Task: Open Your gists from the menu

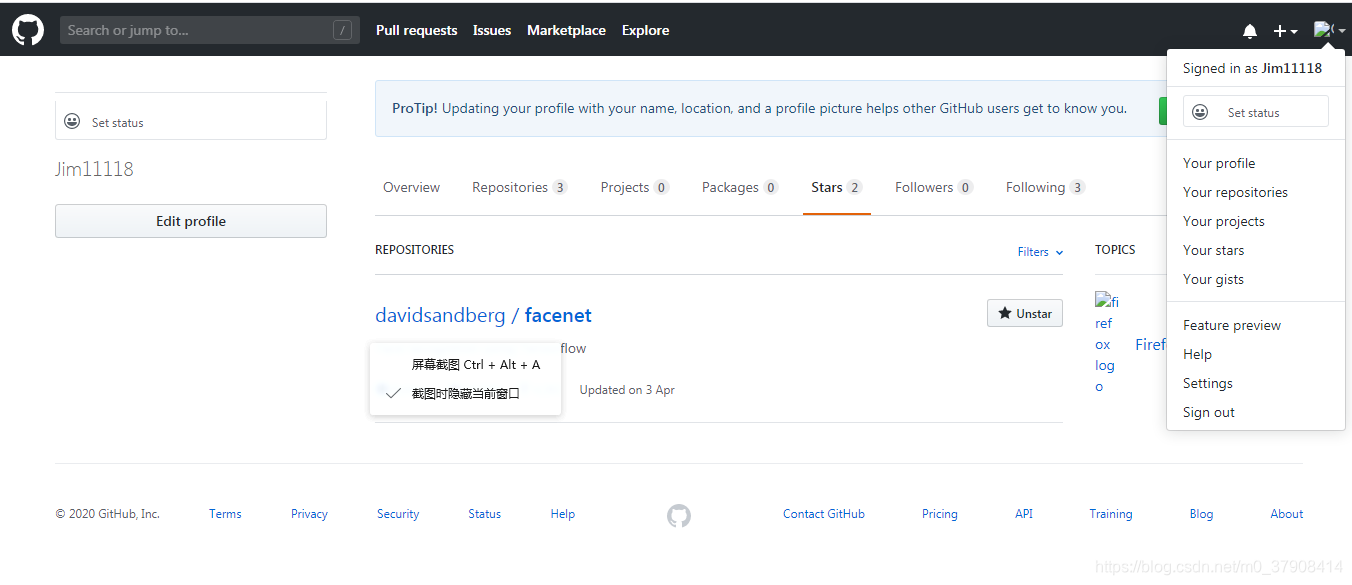Action: pyautogui.click(x=1214, y=279)
